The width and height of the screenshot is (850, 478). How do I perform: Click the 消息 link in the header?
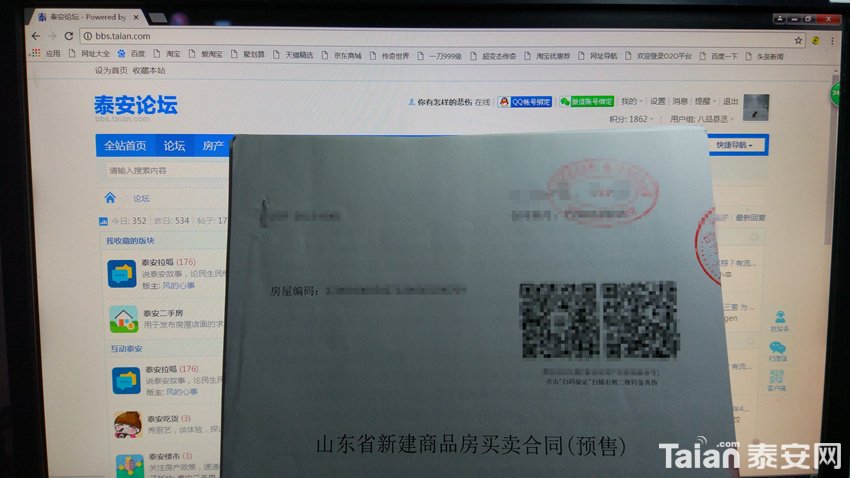[x=680, y=101]
